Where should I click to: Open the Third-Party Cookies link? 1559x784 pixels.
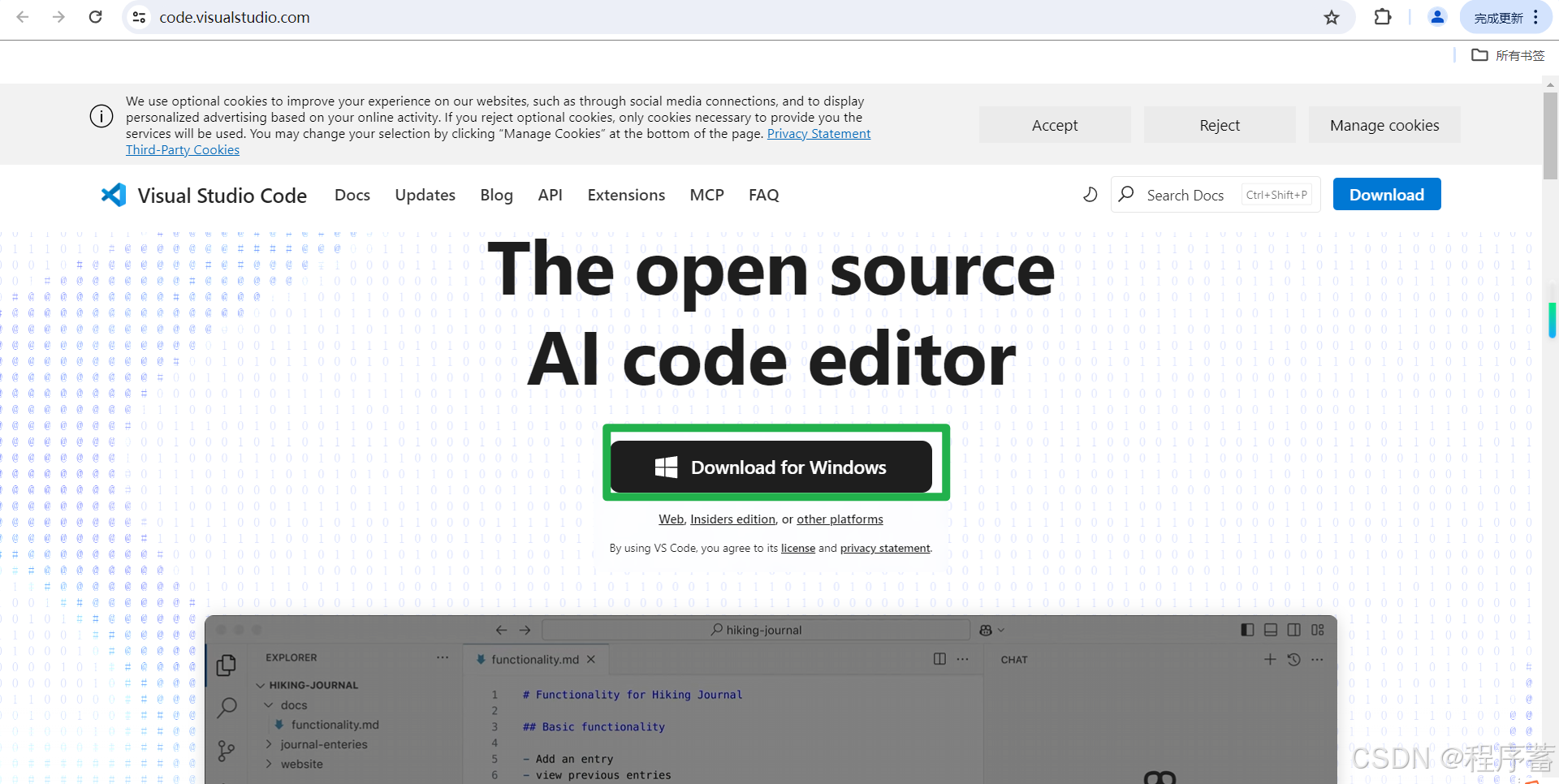point(183,149)
